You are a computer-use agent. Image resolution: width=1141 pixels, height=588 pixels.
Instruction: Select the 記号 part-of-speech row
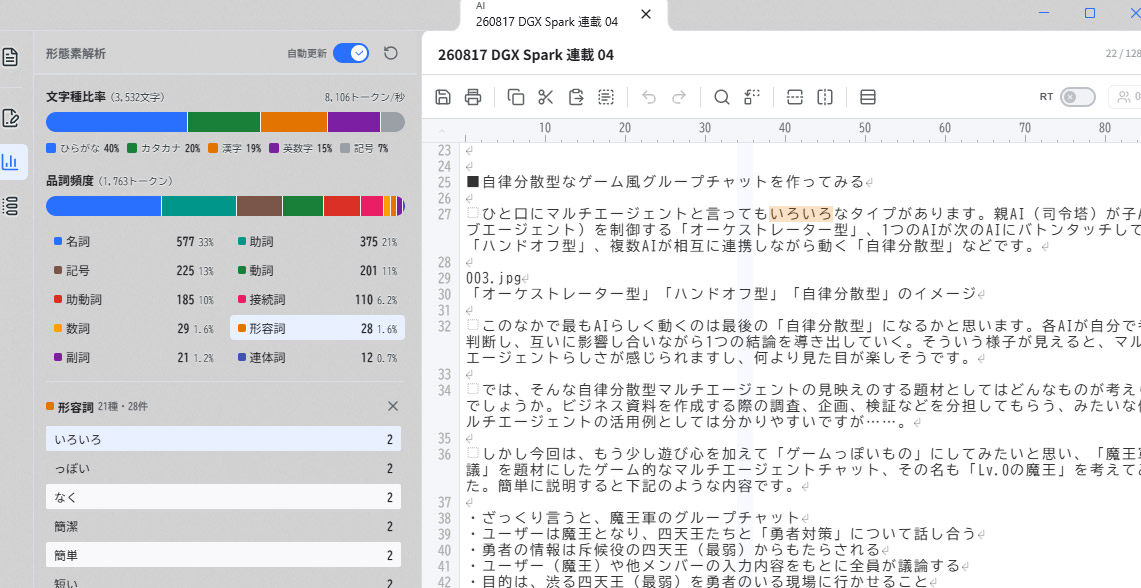click(134, 271)
